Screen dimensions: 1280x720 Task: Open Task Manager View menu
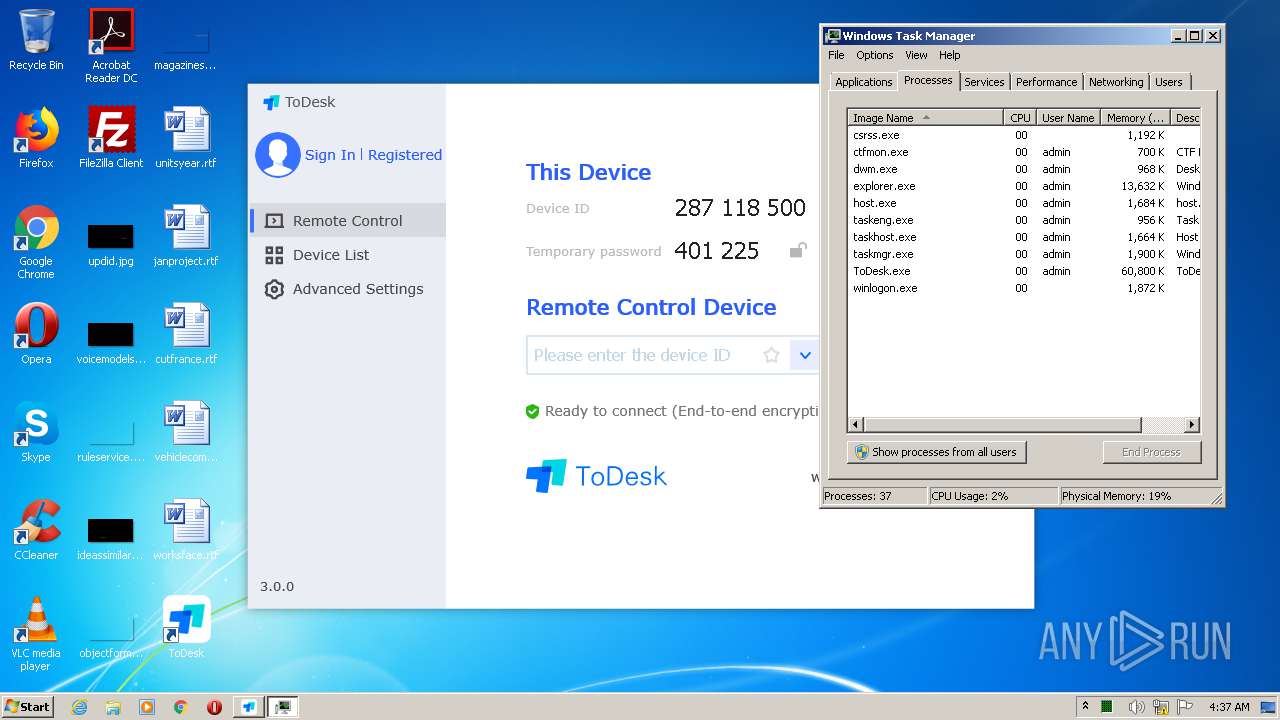916,55
